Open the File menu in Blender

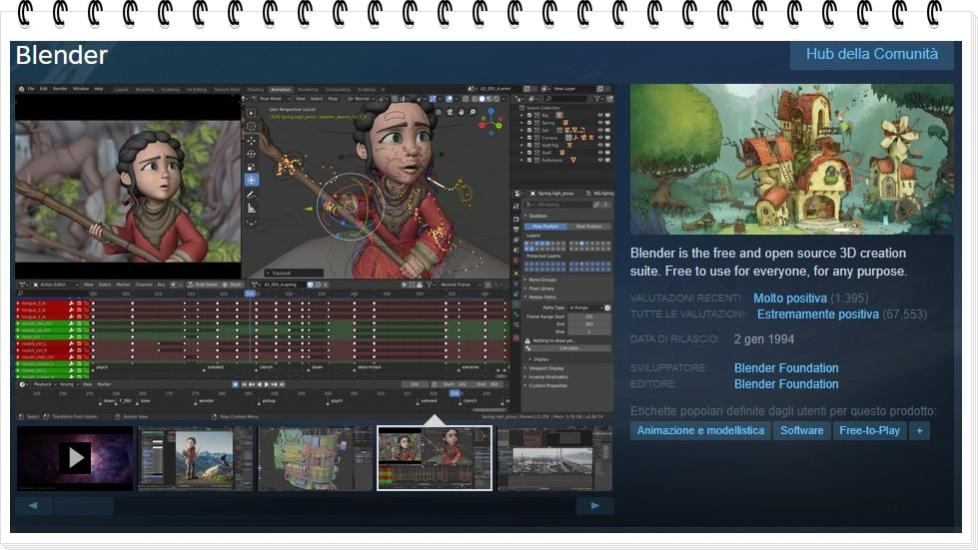click(30, 89)
